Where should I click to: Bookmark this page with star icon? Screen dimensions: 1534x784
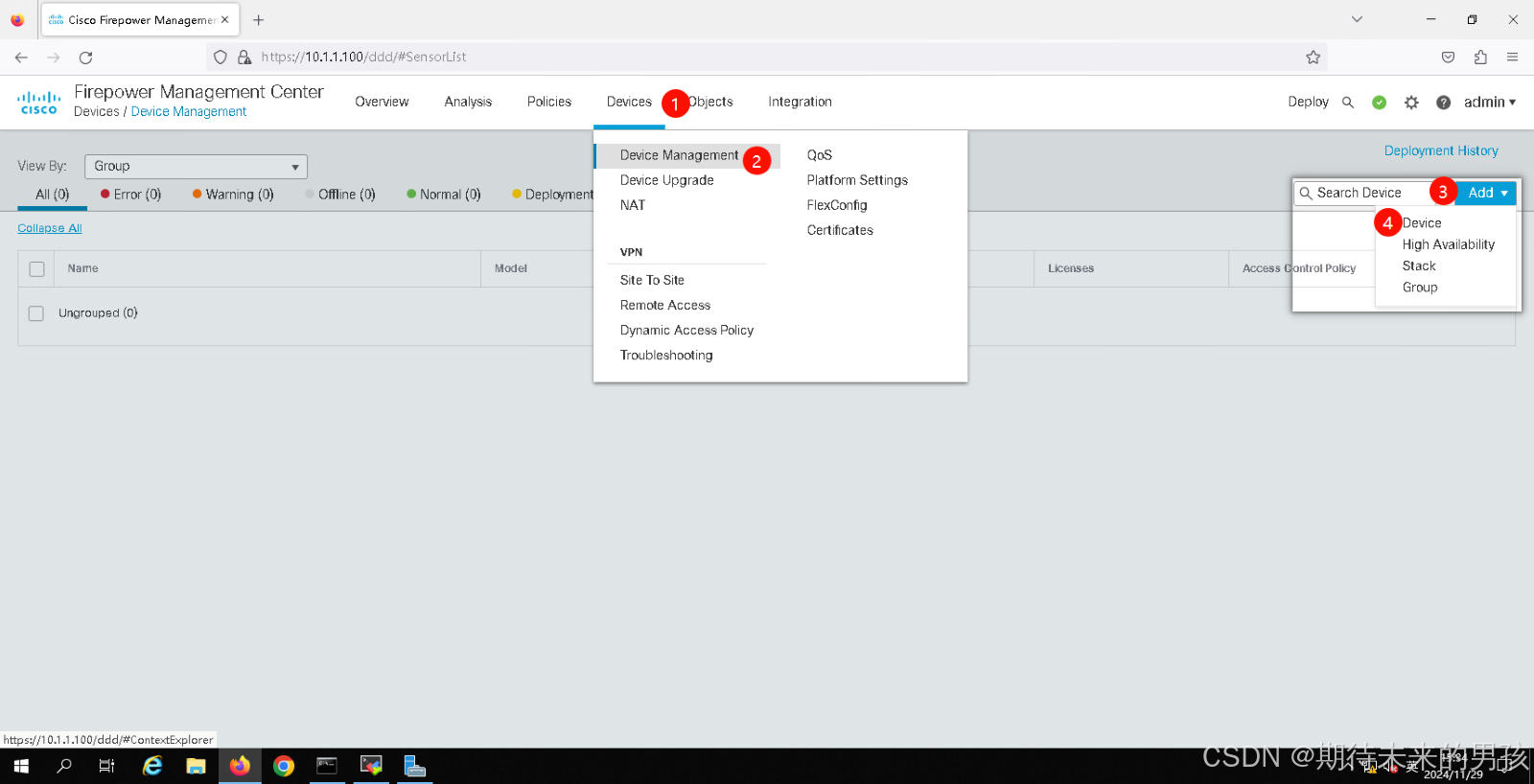pyautogui.click(x=1313, y=58)
